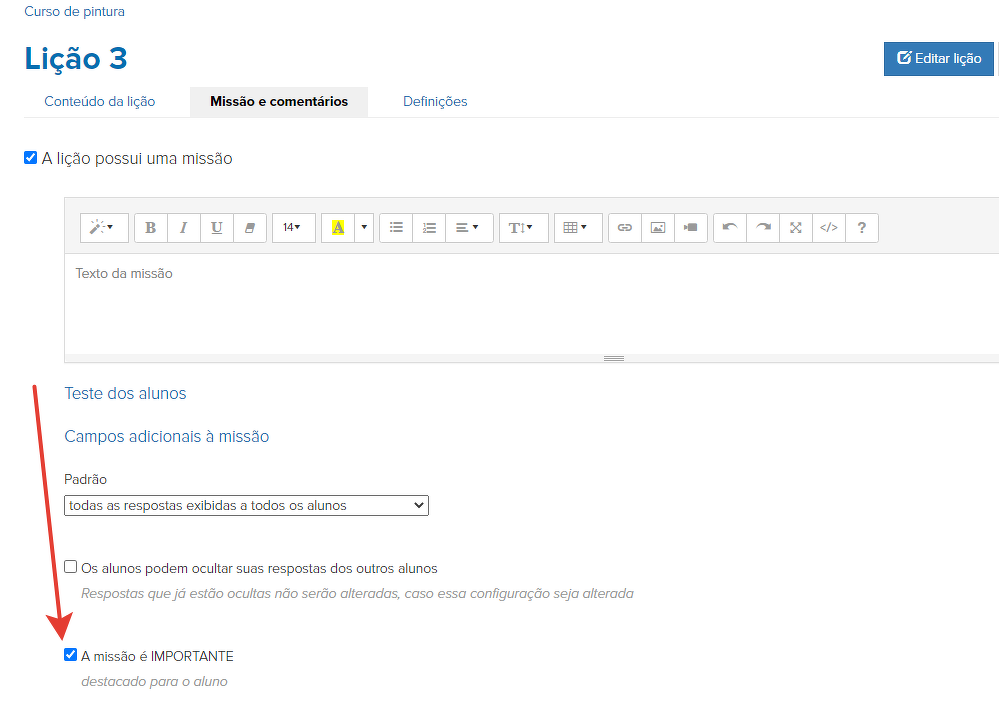Open the 'Teste dos alunos' link
The width and height of the screenshot is (999, 714).
tap(125, 393)
